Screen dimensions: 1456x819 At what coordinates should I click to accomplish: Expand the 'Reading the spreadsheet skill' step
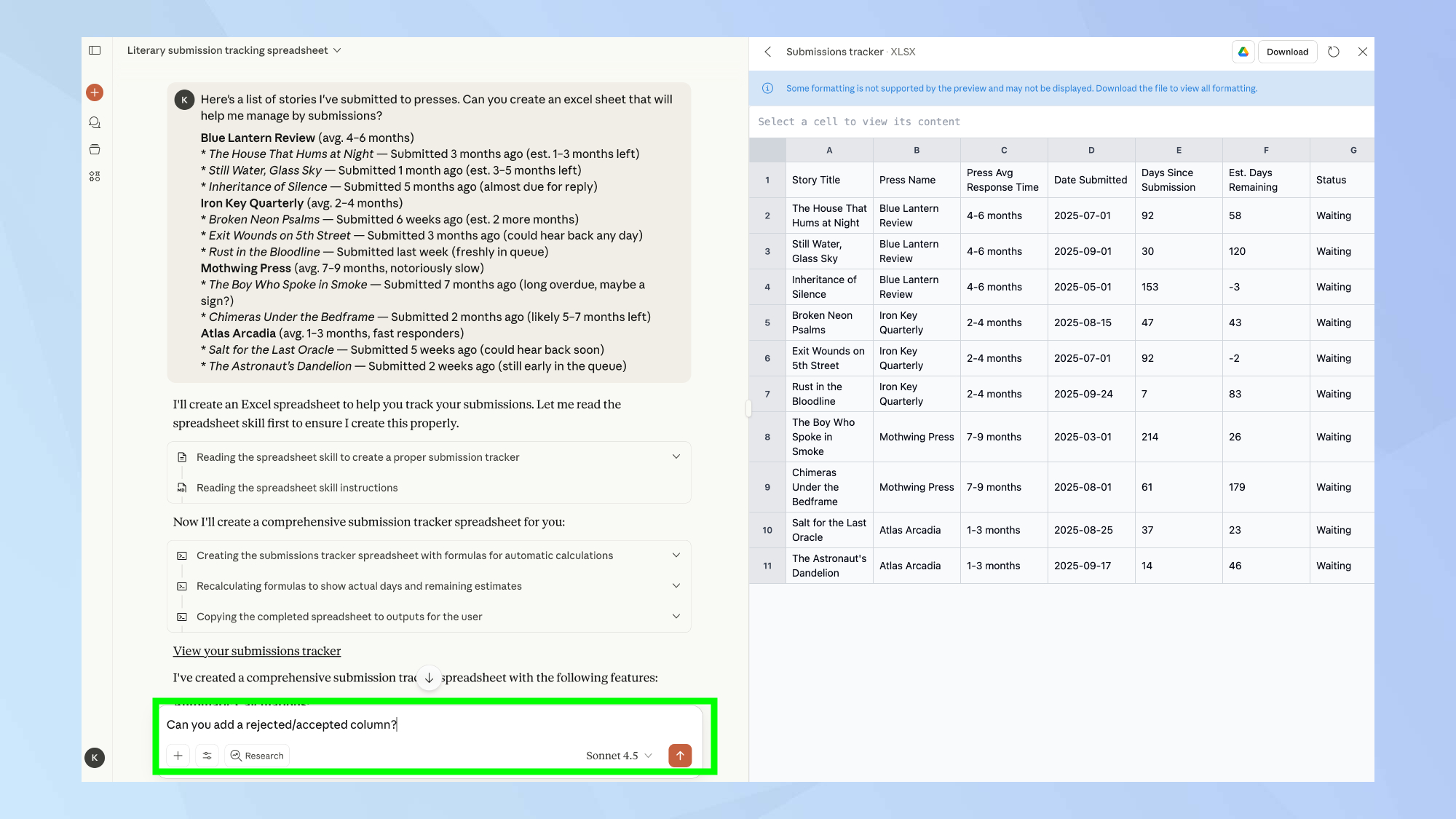[676, 457]
